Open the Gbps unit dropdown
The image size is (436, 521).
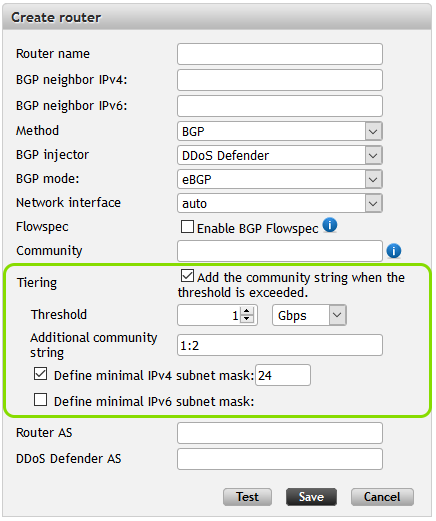click(x=309, y=315)
